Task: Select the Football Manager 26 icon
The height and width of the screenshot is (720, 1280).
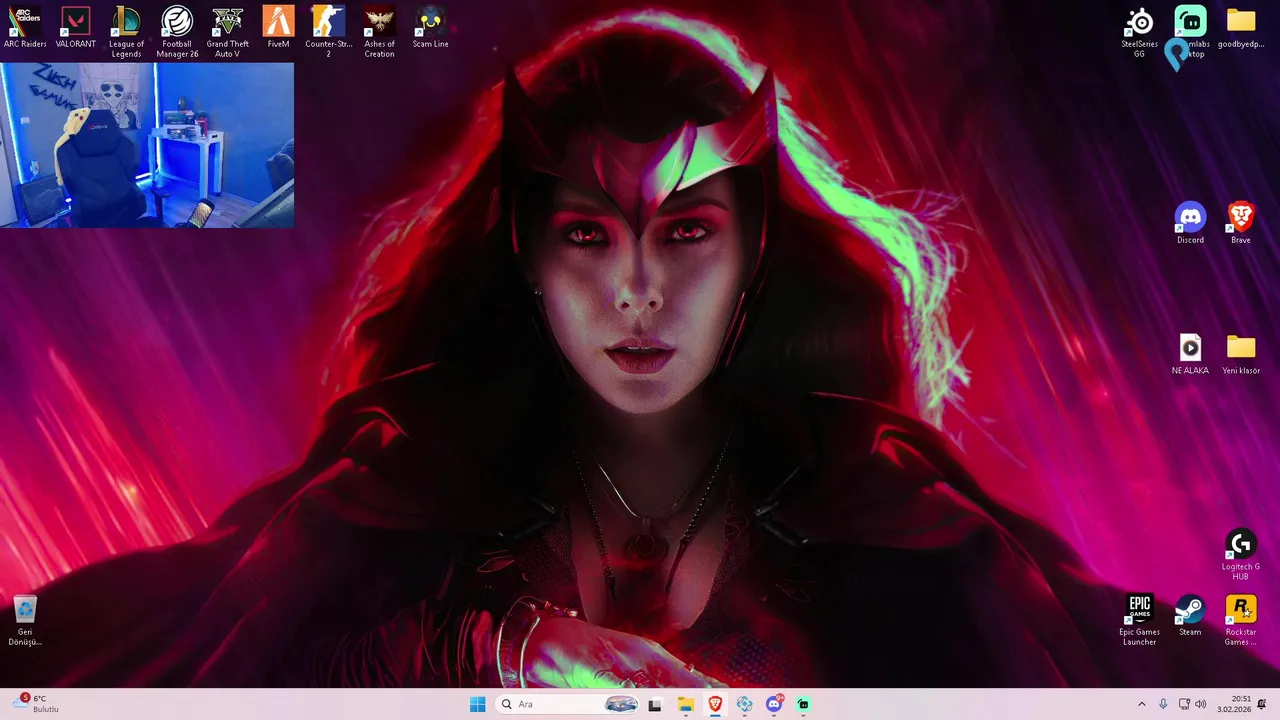Action: 177,32
